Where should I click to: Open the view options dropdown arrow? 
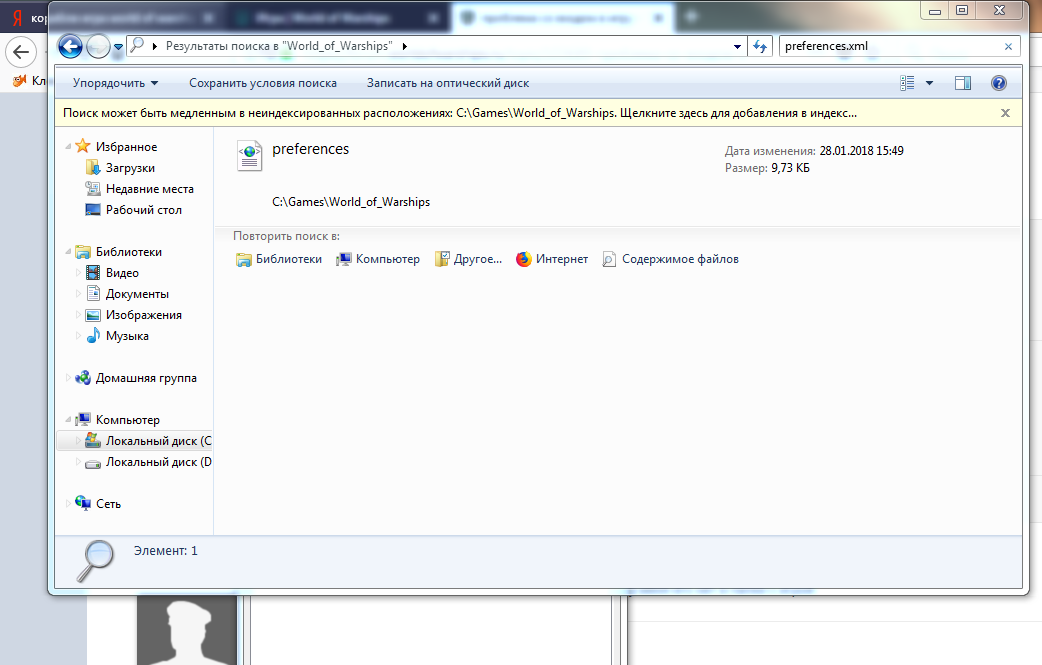(929, 83)
